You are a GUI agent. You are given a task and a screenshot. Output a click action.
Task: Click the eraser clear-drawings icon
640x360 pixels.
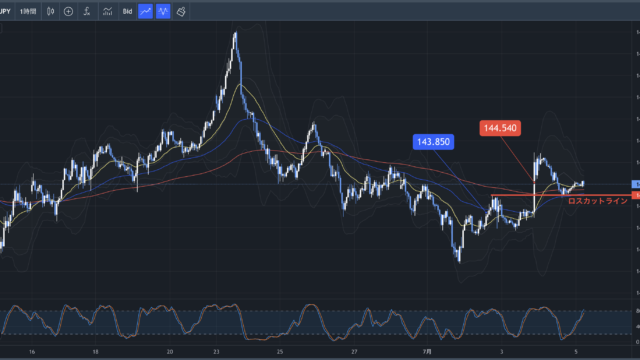[181, 11]
